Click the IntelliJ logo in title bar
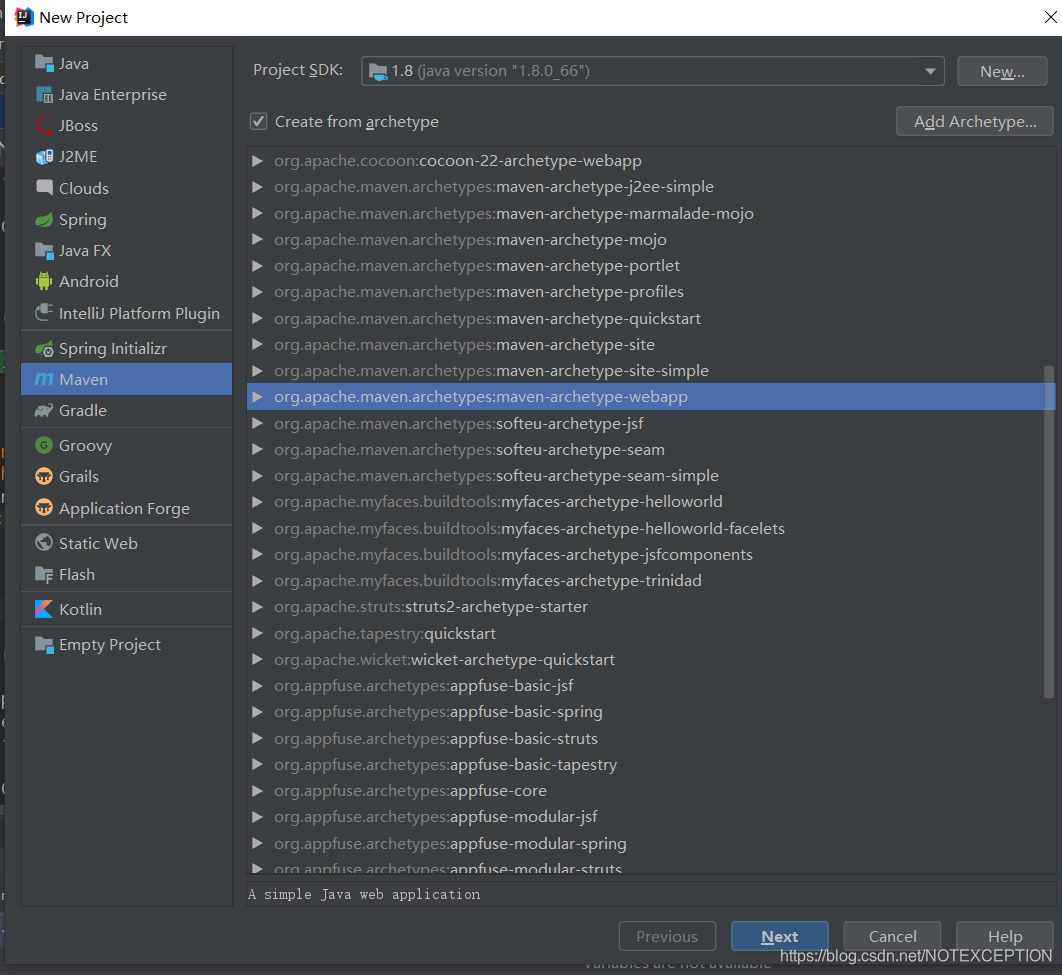The height and width of the screenshot is (975, 1062). (24, 17)
